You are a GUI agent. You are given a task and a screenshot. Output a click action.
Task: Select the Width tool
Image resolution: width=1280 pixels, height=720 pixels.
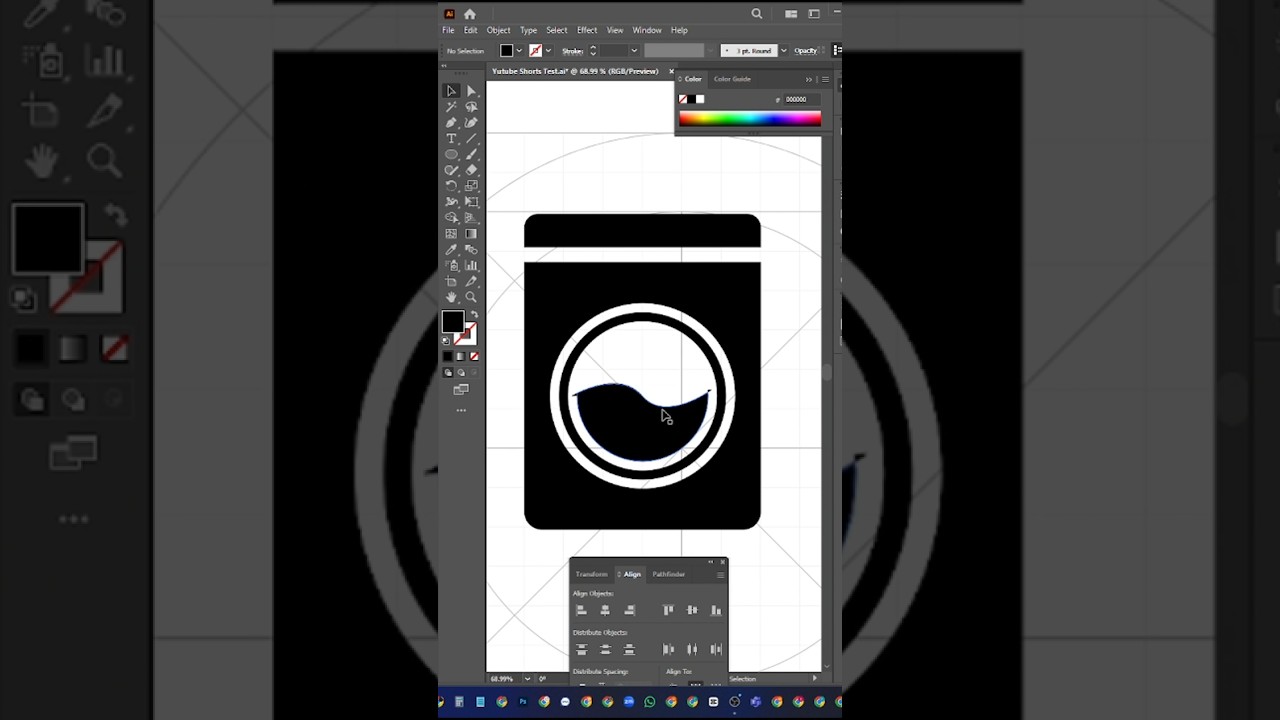[x=451, y=202]
